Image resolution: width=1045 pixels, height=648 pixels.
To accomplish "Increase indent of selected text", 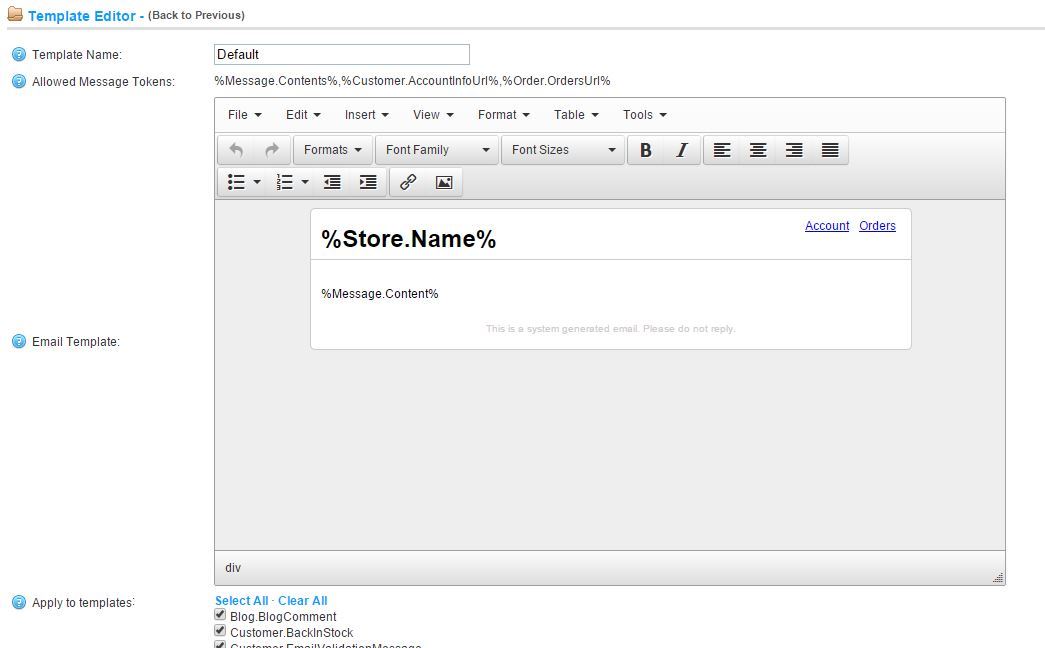I will pyautogui.click(x=368, y=182).
